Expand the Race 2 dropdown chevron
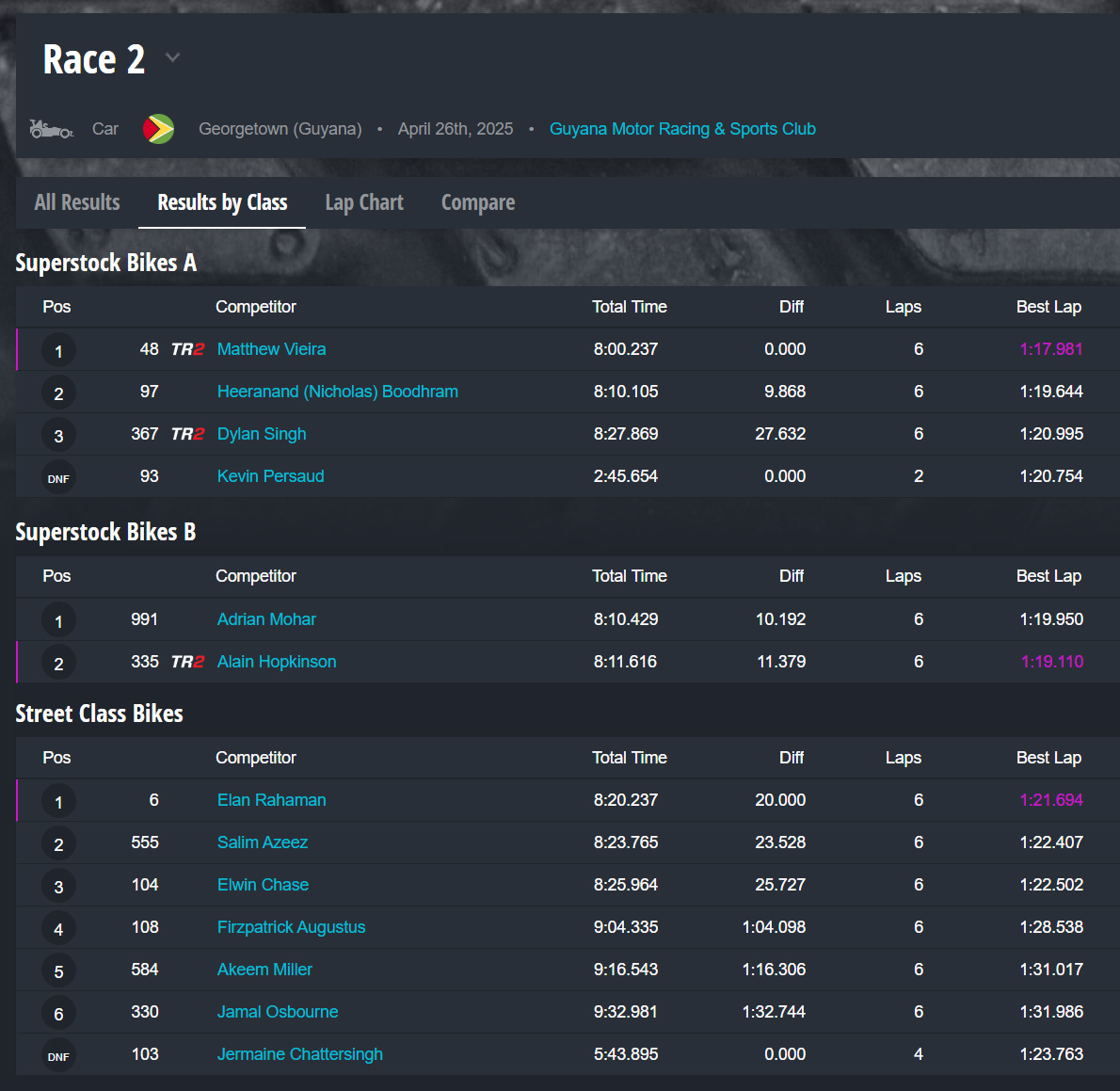This screenshot has width=1120, height=1091. tap(172, 58)
